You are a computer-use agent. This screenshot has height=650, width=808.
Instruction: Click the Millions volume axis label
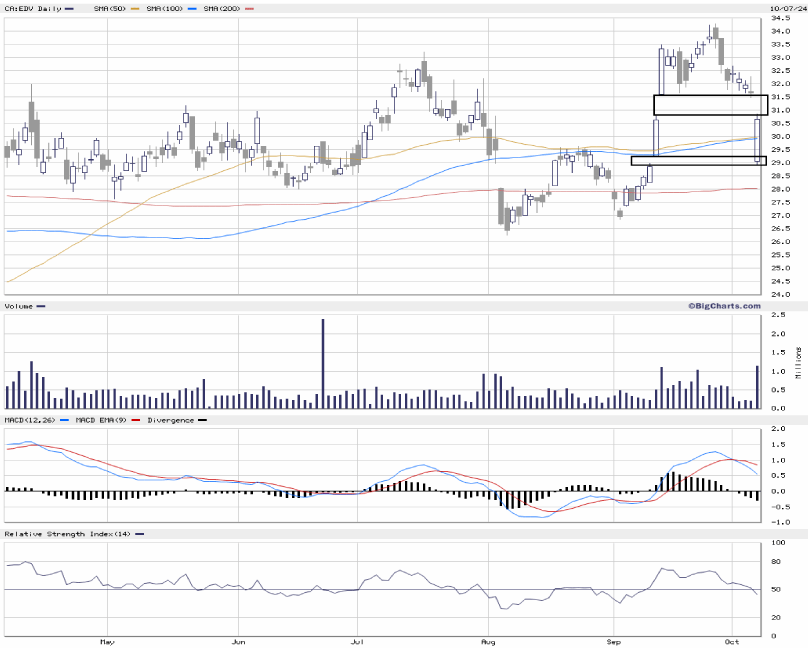pos(798,362)
